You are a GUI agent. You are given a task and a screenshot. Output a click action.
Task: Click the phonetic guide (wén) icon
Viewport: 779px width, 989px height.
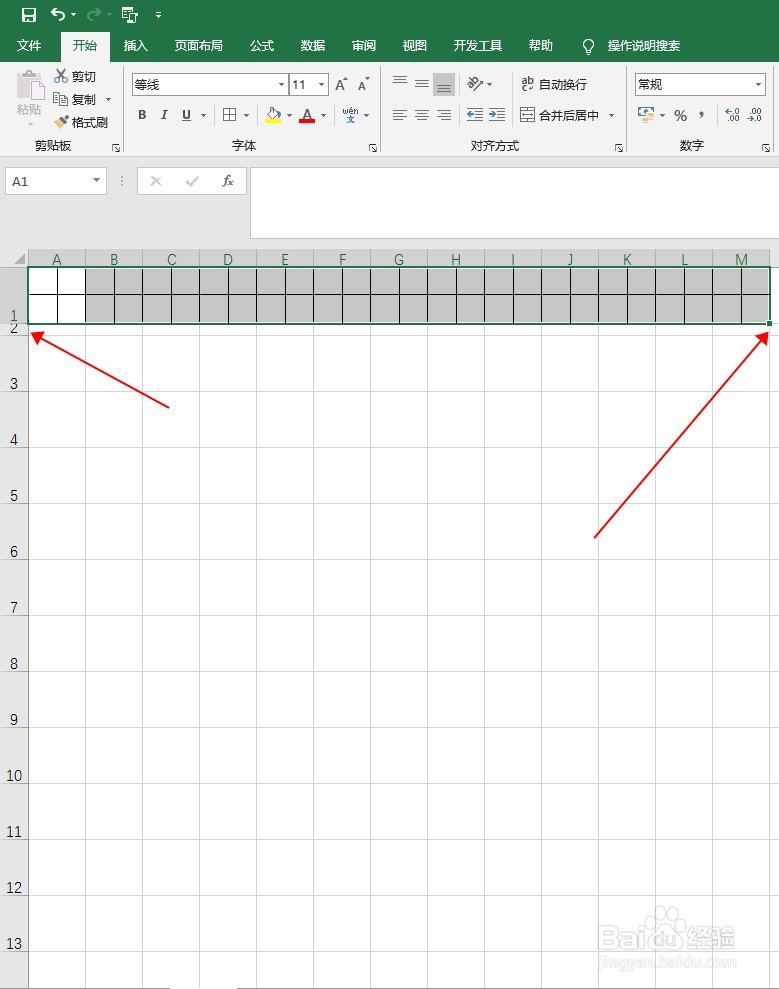pyautogui.click(x=350, y=115)
